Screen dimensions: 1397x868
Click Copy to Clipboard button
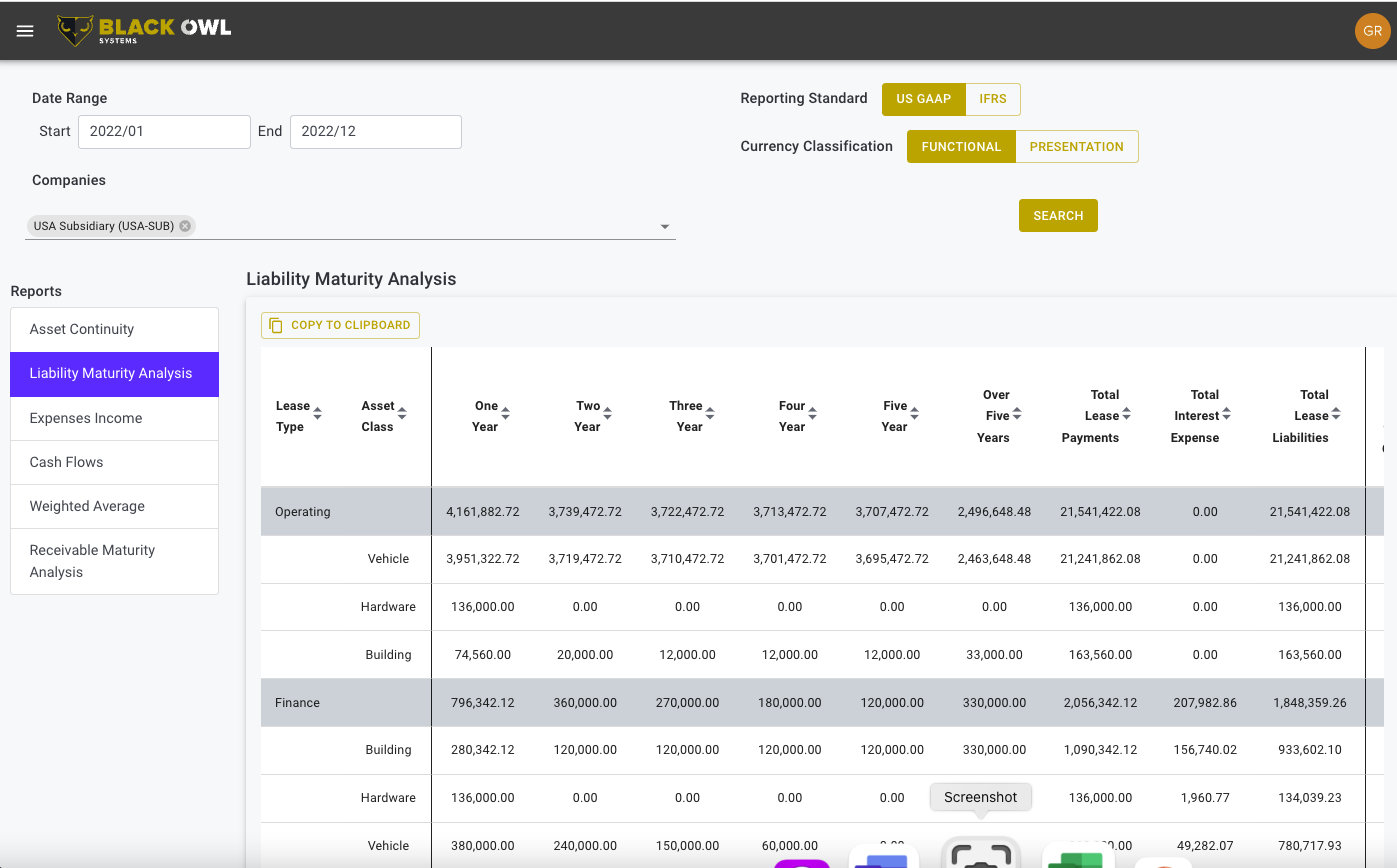(340, 325)
